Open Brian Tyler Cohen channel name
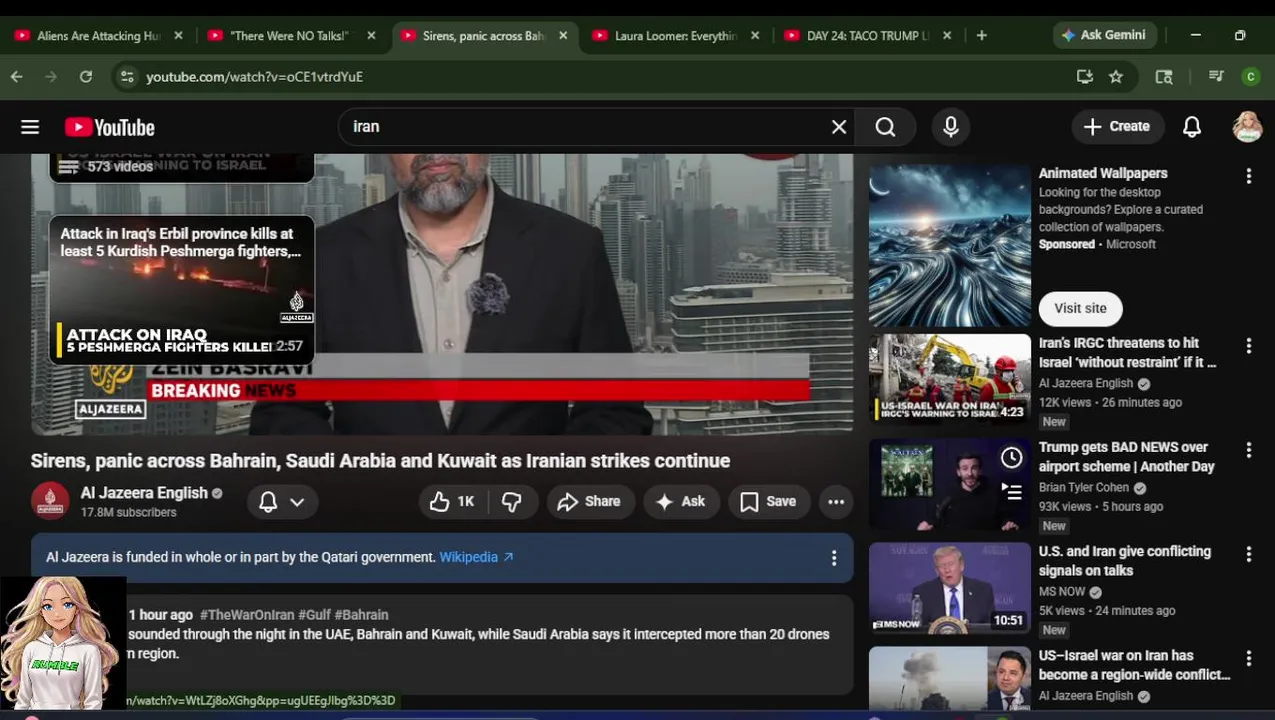 point(1083,487)
